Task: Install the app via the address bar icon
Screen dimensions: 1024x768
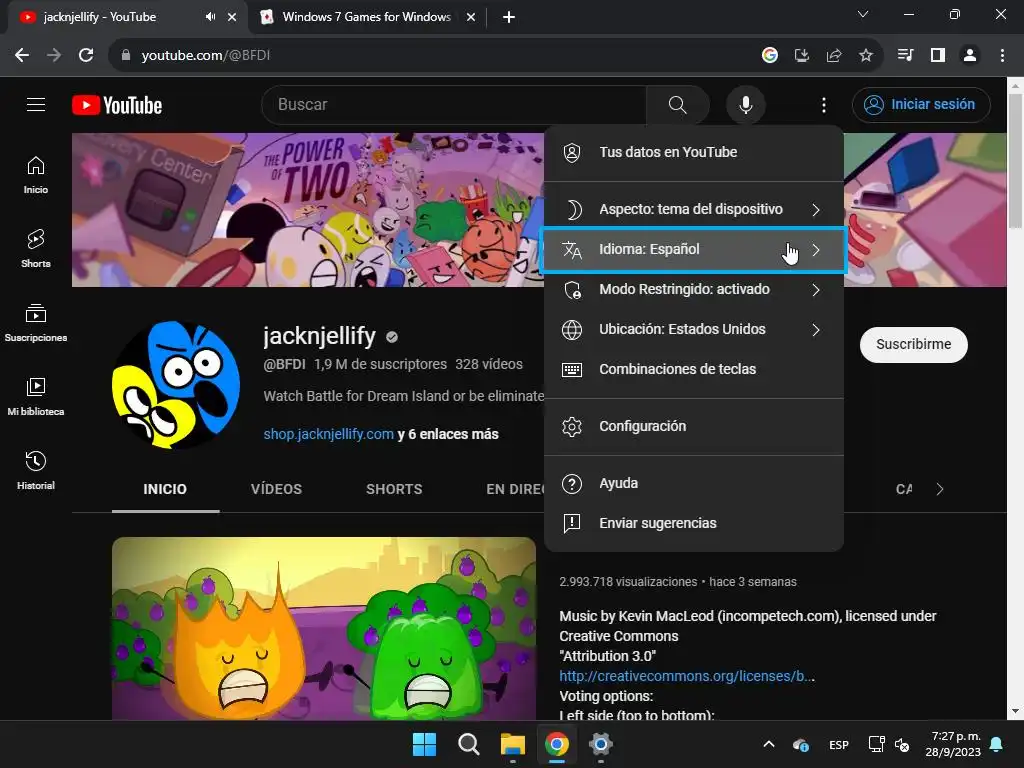Action: point(801,56)
